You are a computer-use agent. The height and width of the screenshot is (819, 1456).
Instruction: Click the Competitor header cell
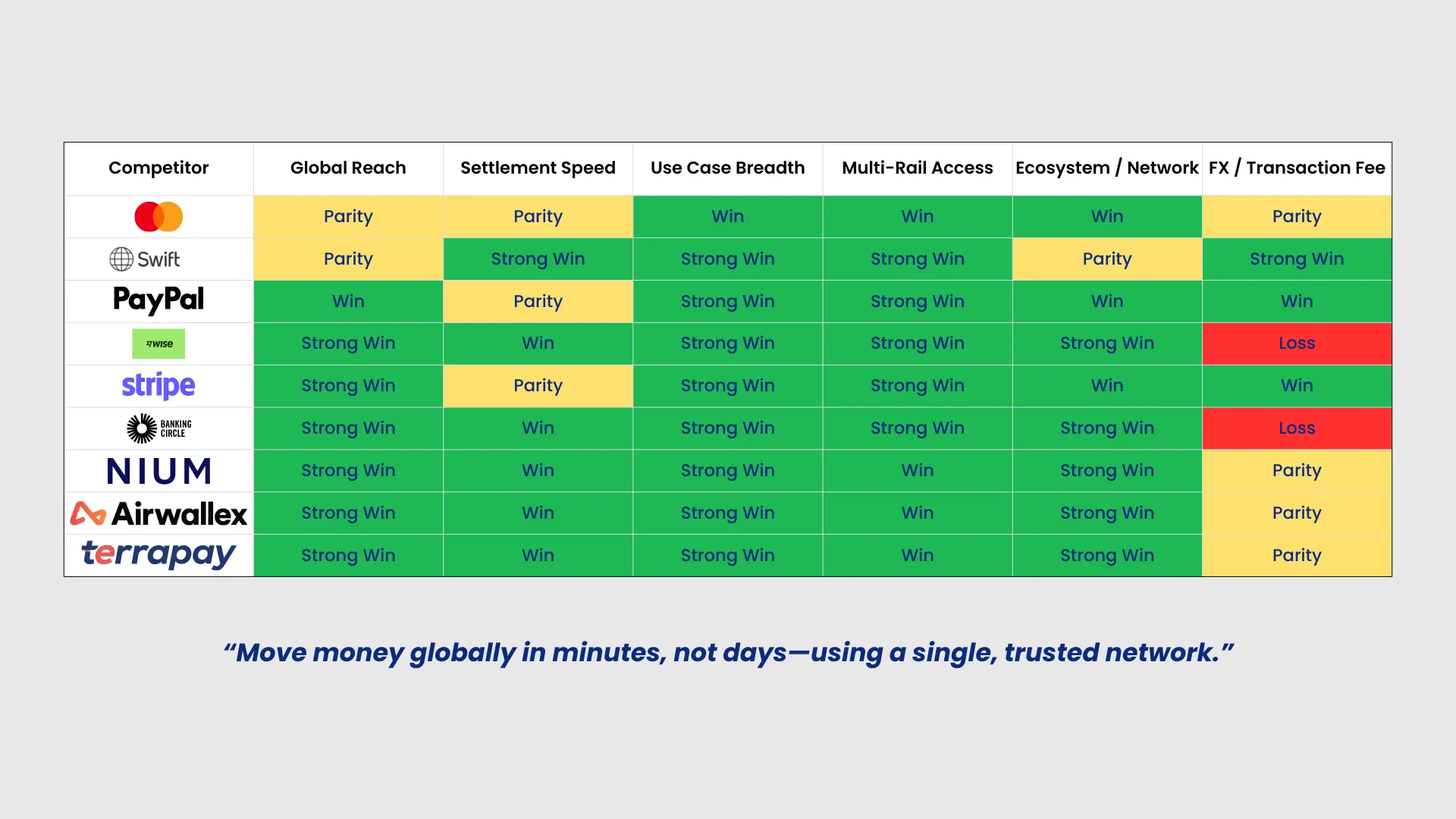coord(158,168)
